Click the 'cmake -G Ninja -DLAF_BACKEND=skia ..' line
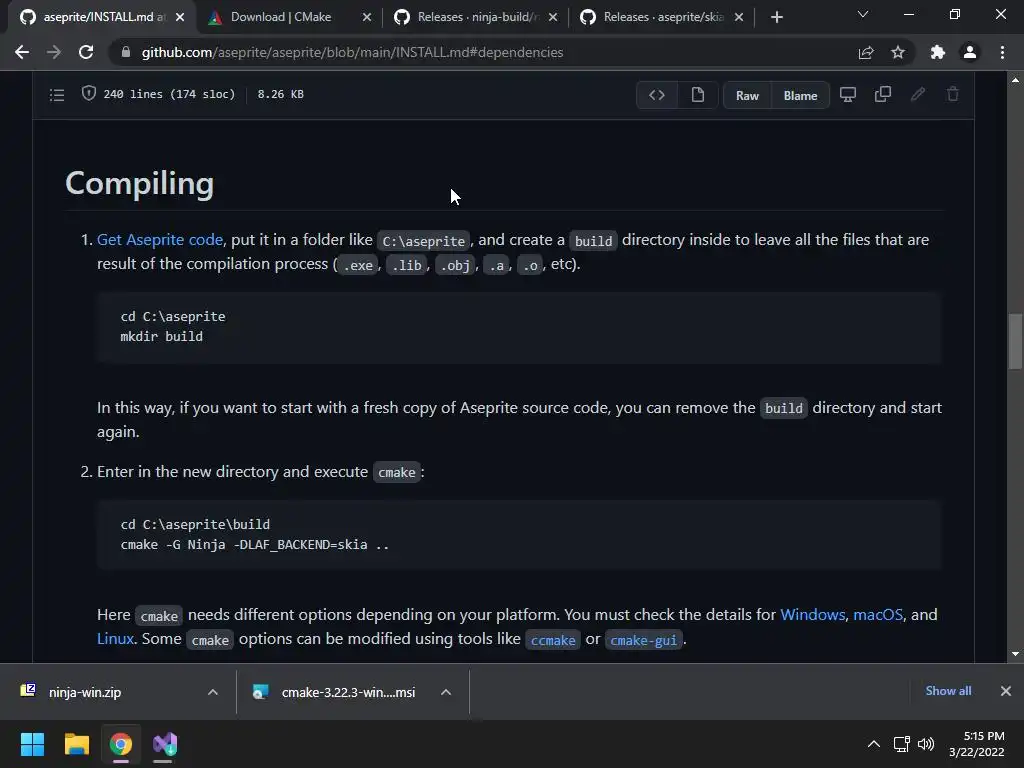The height and width of the screenshot is (768, 1024). pos(255,545)
